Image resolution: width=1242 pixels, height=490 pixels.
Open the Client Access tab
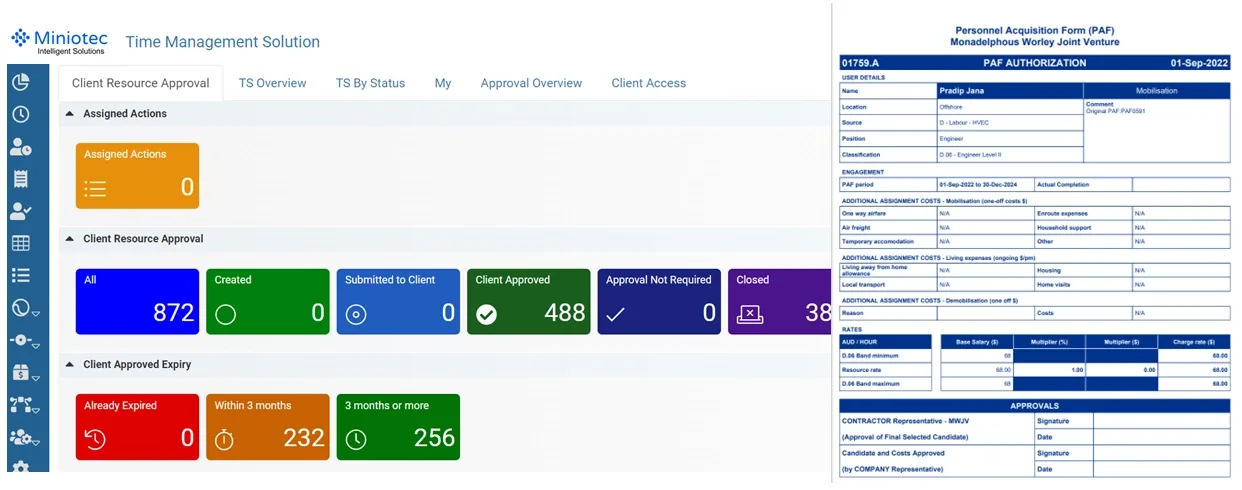coord(649,83)
